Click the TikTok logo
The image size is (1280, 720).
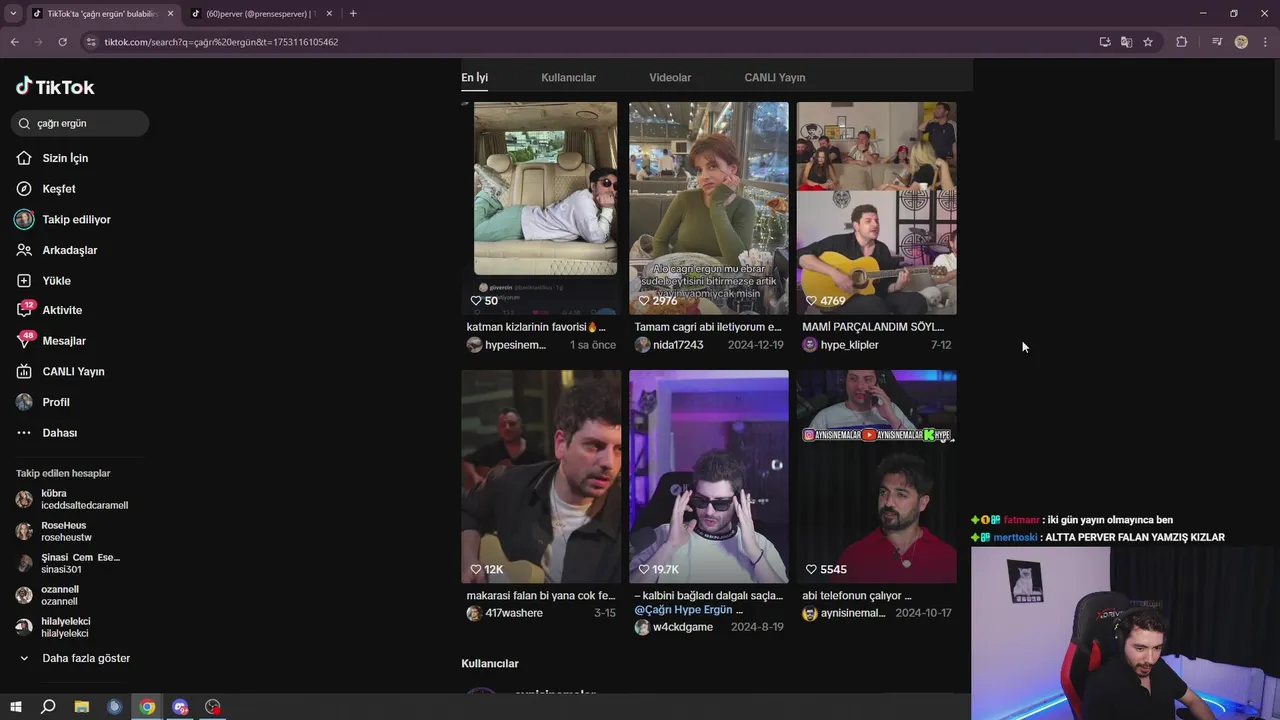click(x=55, y=86)
